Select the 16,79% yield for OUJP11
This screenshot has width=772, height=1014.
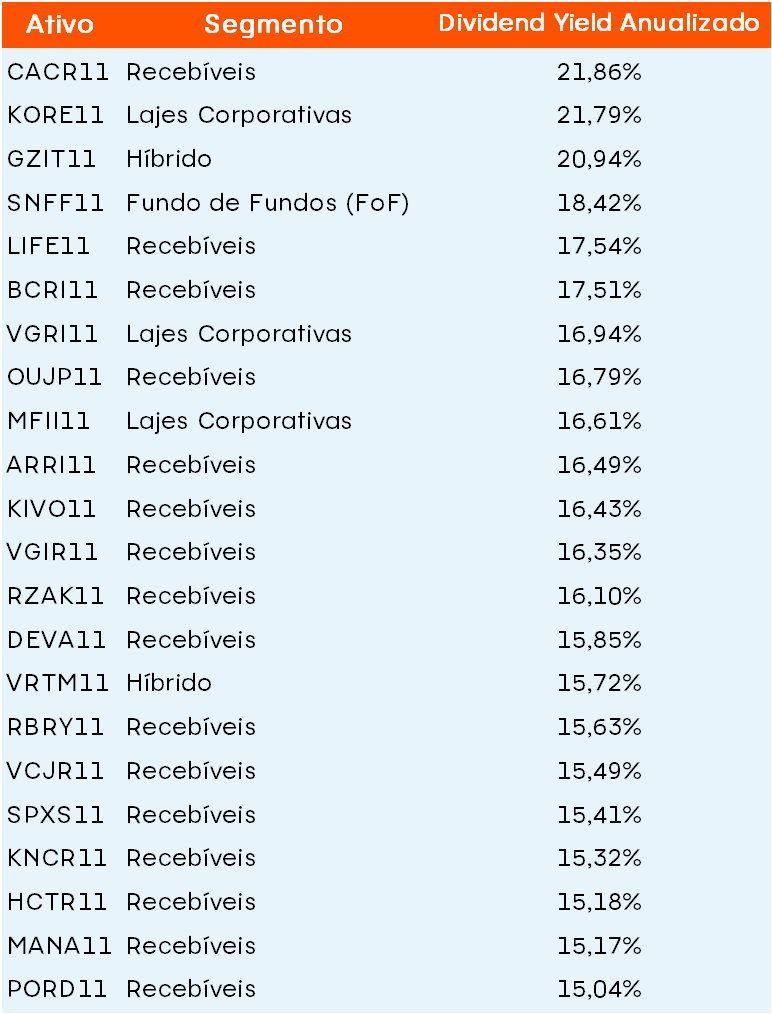tap(599, 377)
